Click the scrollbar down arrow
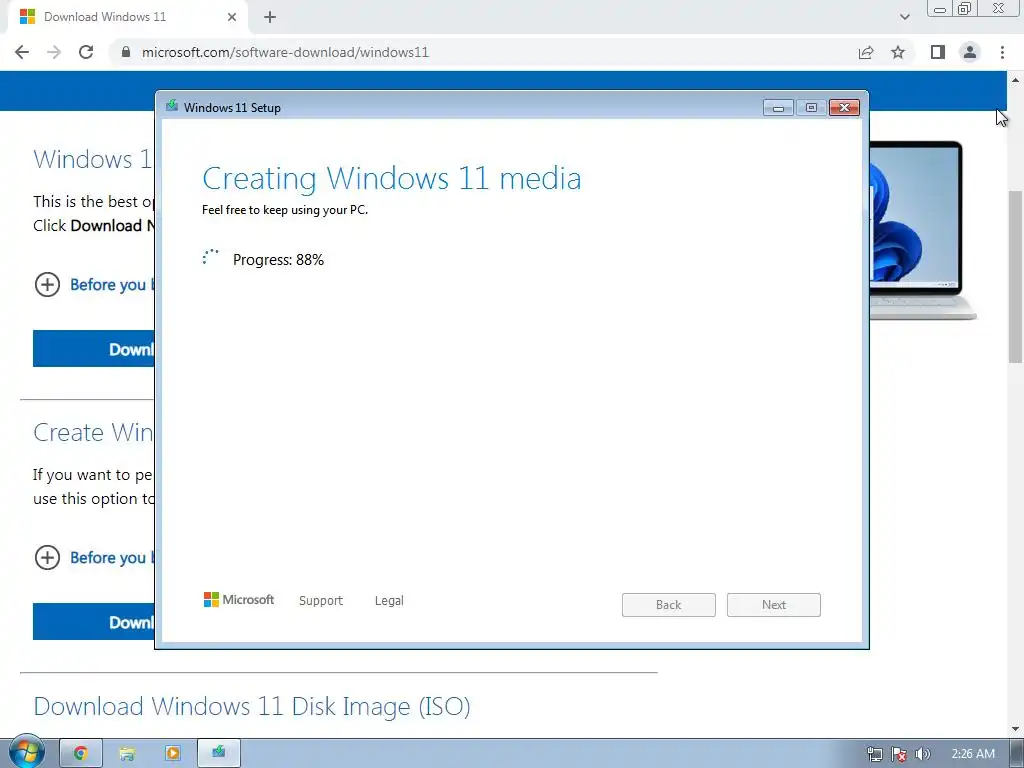 tap(1016, 729)
